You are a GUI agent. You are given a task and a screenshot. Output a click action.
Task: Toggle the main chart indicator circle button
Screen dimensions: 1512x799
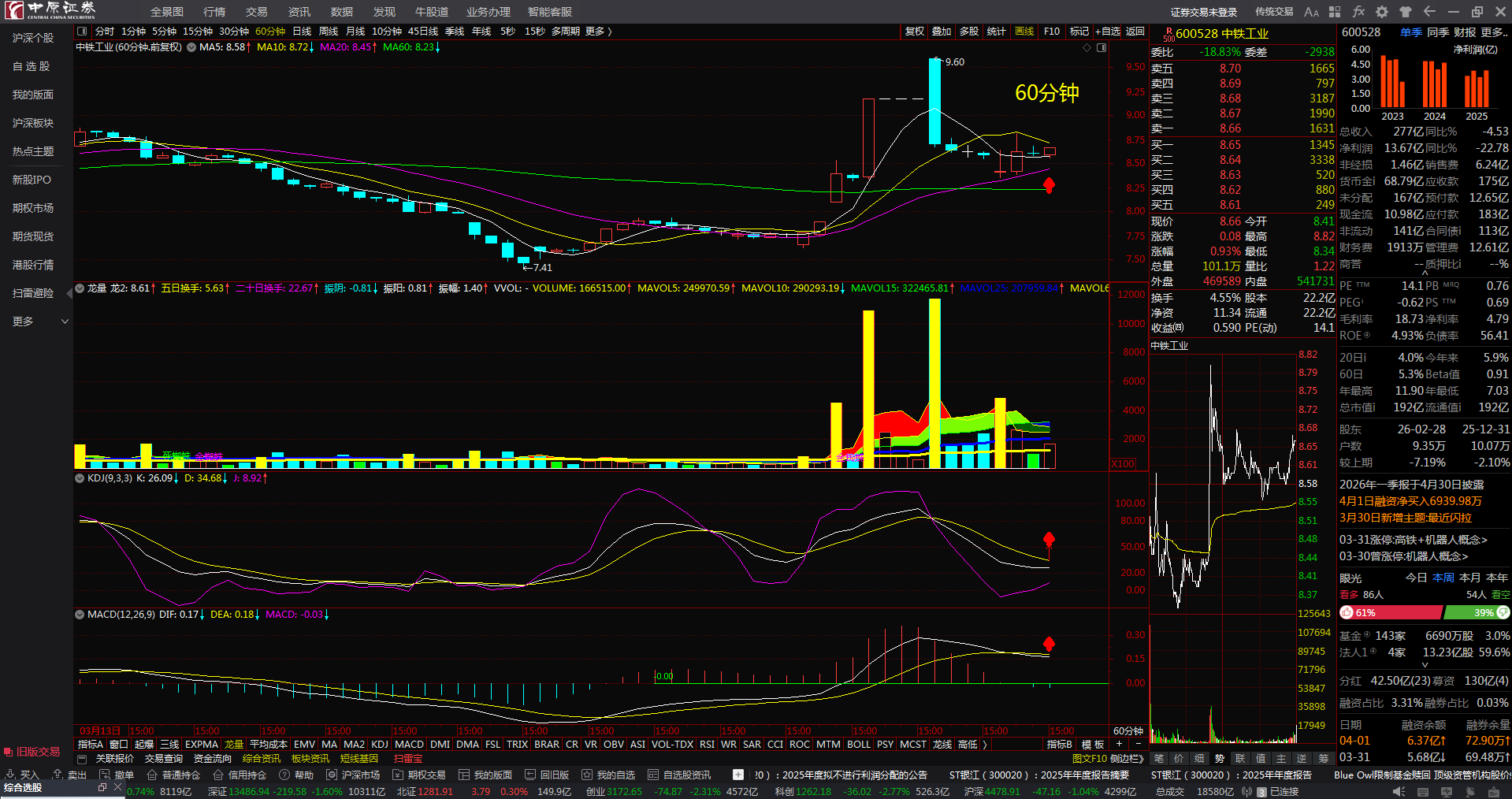point(191,47)
